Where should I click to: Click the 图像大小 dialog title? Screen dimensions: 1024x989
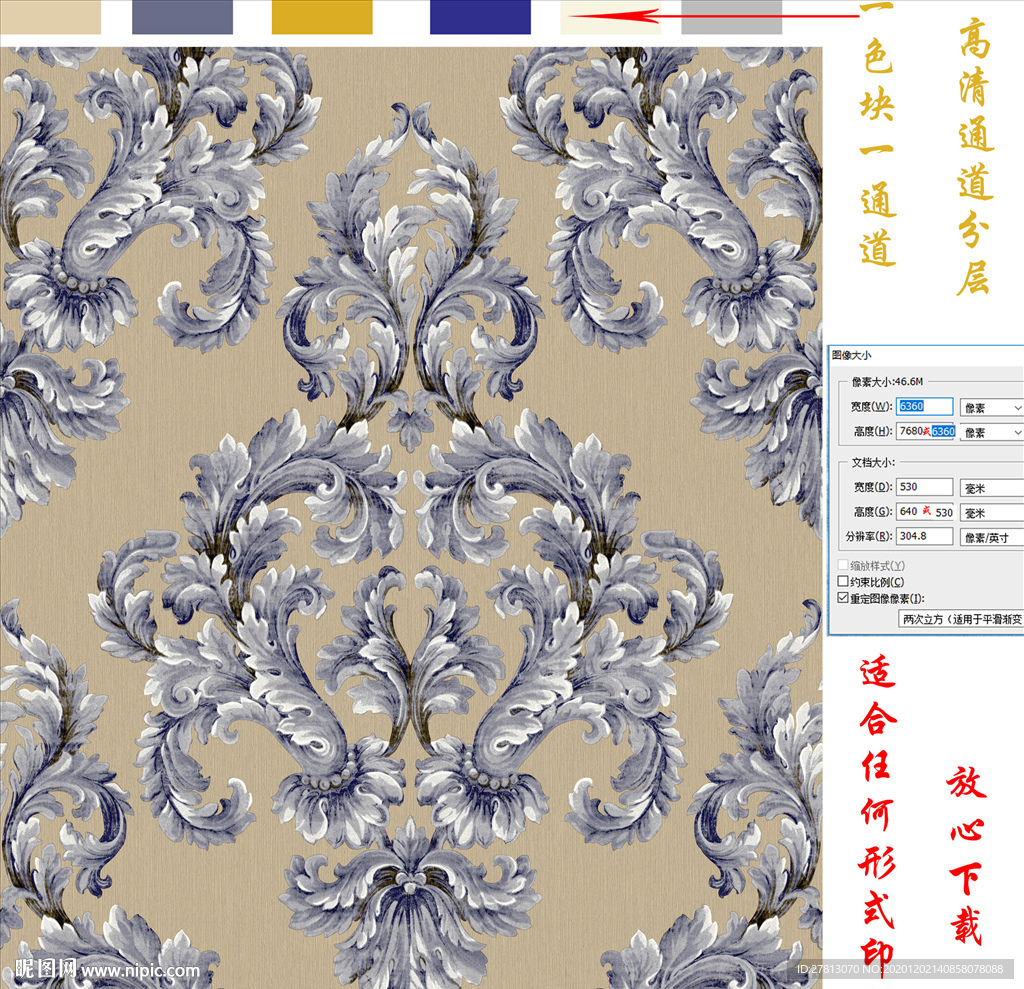pos(851,355)
